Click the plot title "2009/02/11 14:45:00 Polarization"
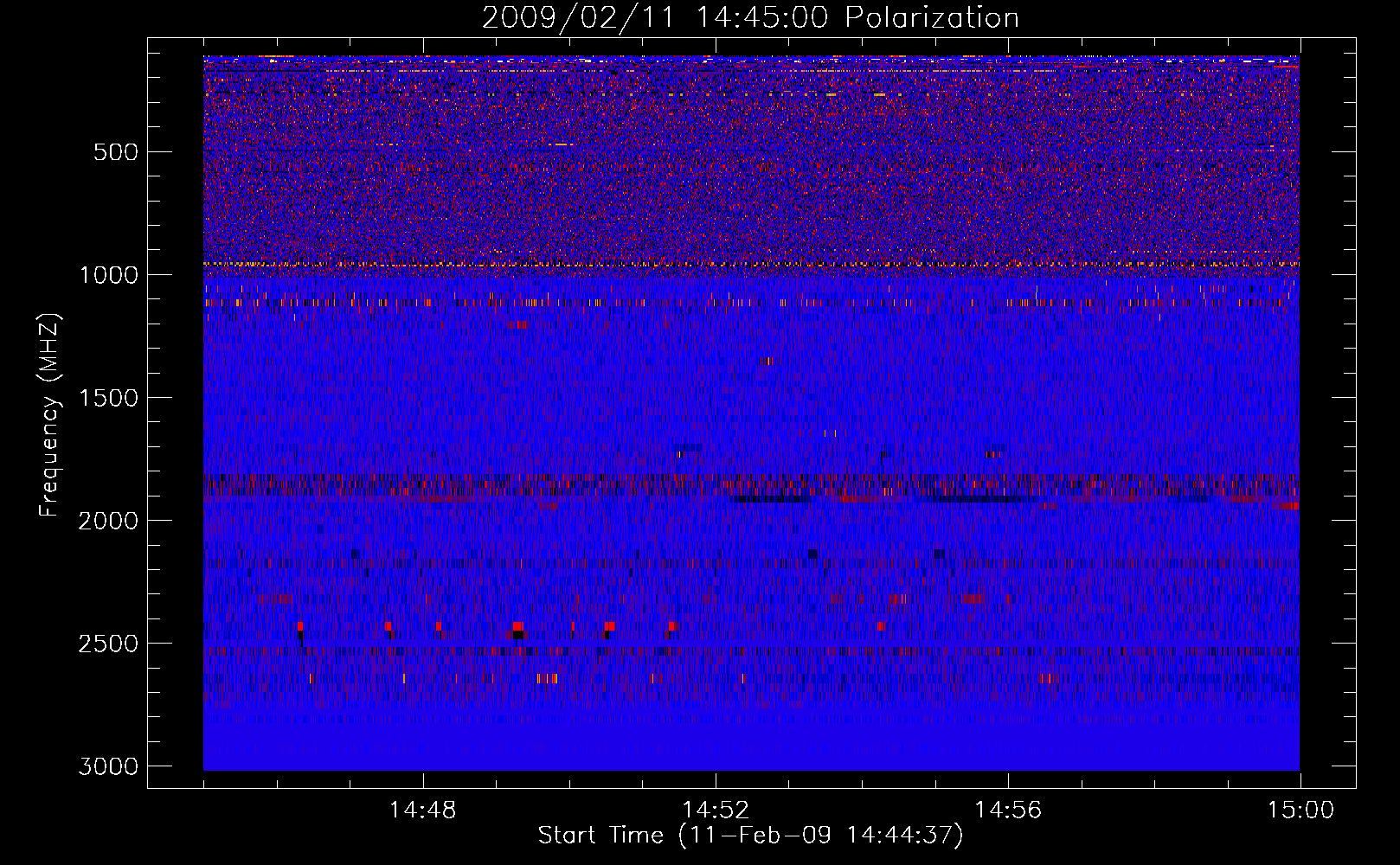The height and width of the screenshot is (865, 1400). pos(750,18)
